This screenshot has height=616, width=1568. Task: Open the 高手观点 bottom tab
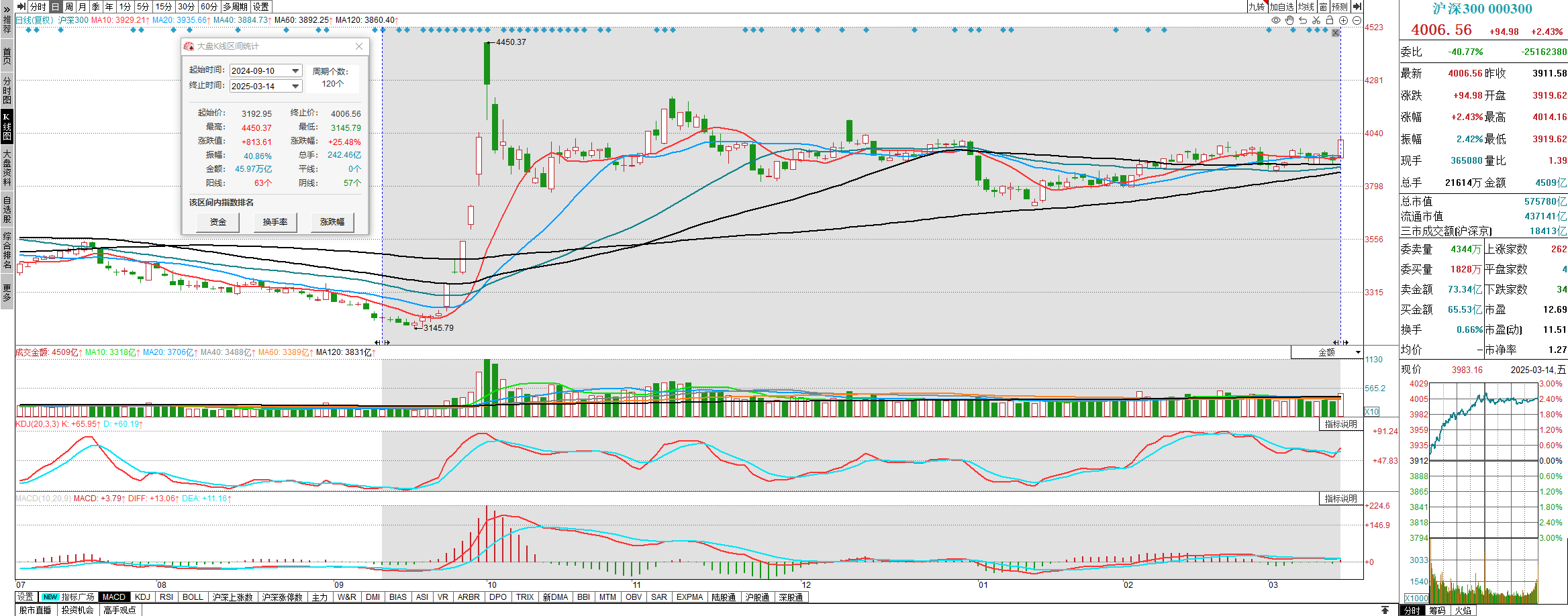119,610
